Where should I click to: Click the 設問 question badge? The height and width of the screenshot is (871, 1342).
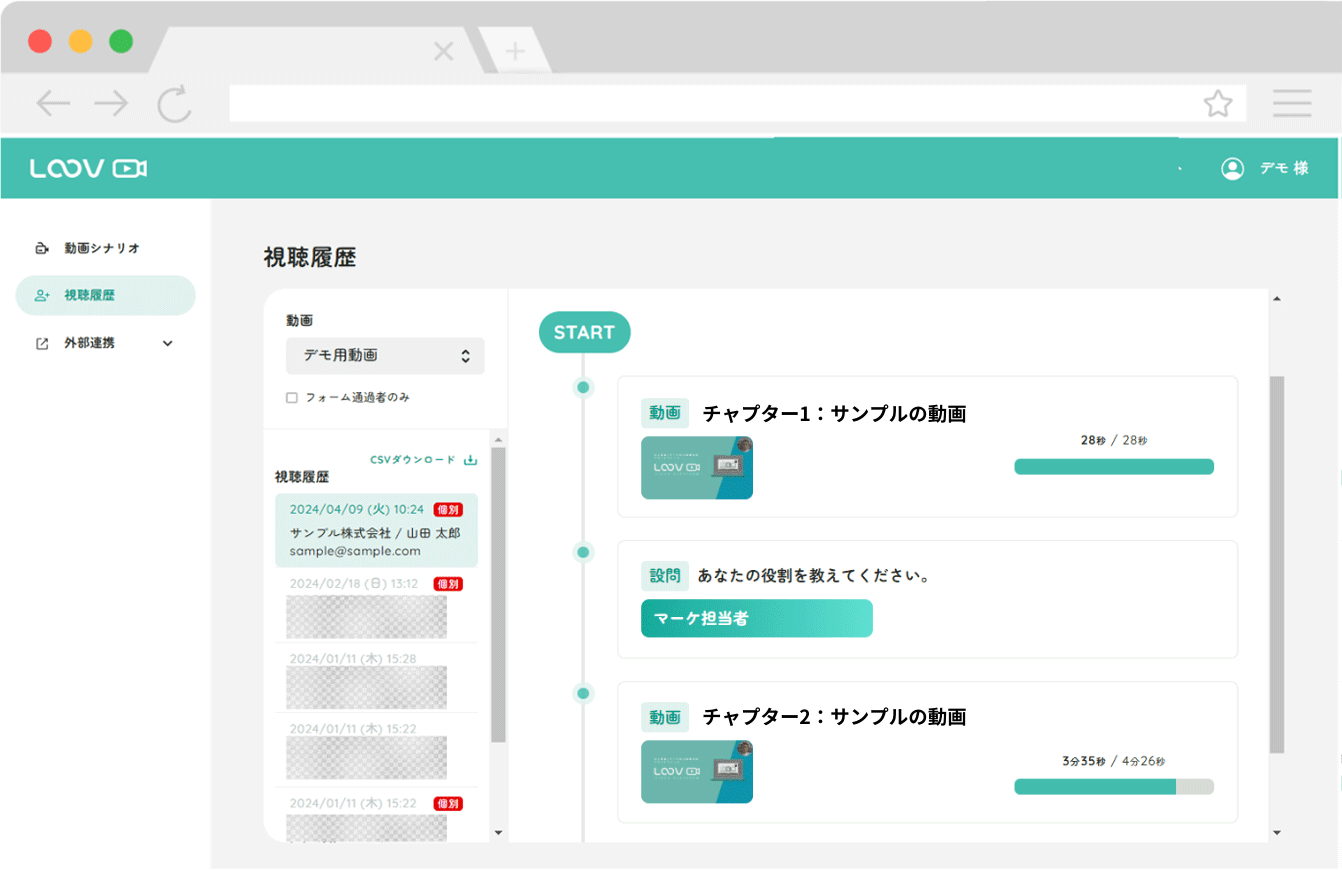pyautogui.click(x=665, y=575)
